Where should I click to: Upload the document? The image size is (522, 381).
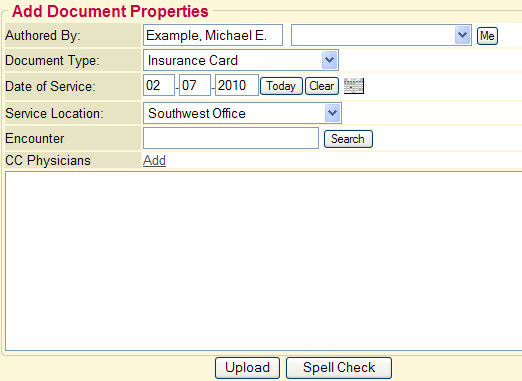[247, 368]
